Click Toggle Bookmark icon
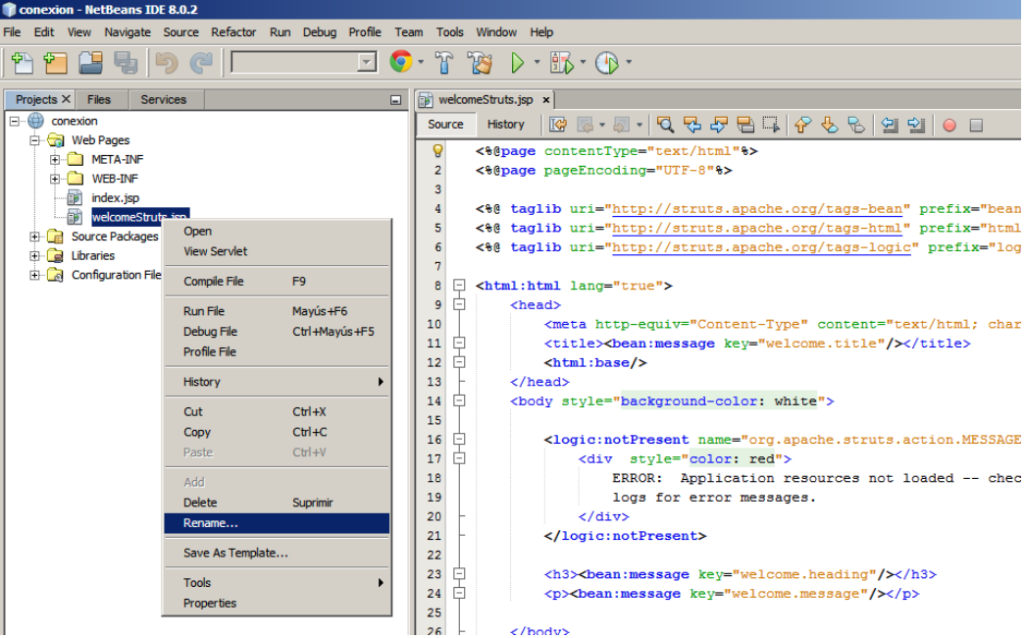Viewport: 1024px width, 638px height. [856, 125]
